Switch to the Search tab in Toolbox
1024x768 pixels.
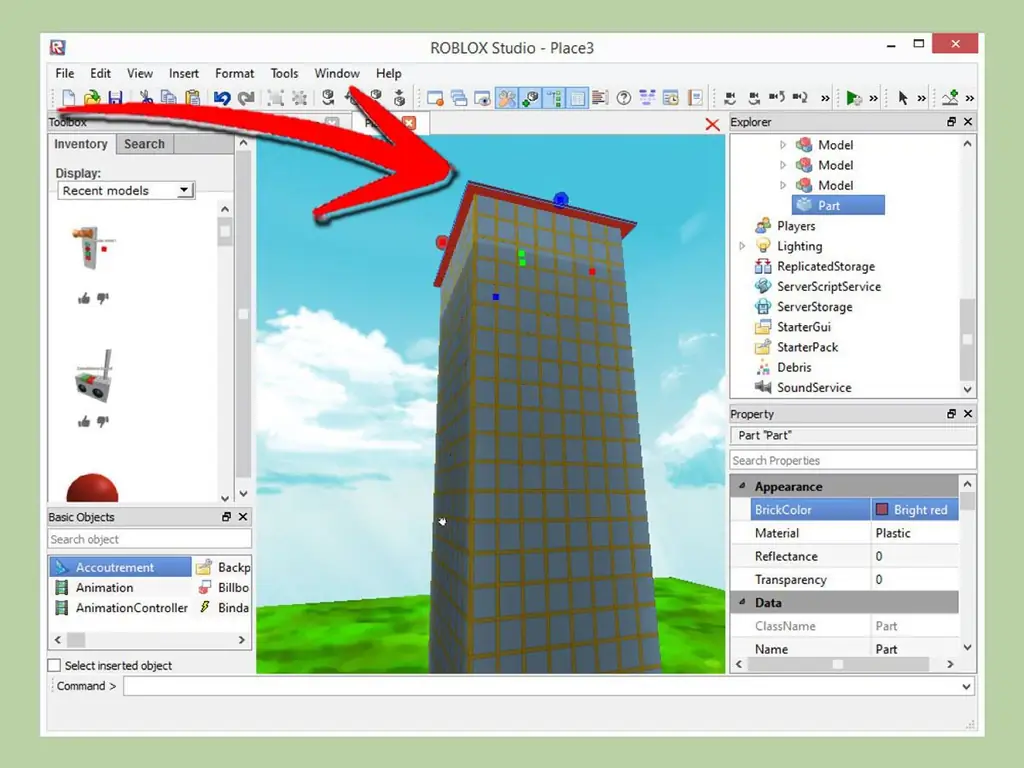(x=144, y=144)
